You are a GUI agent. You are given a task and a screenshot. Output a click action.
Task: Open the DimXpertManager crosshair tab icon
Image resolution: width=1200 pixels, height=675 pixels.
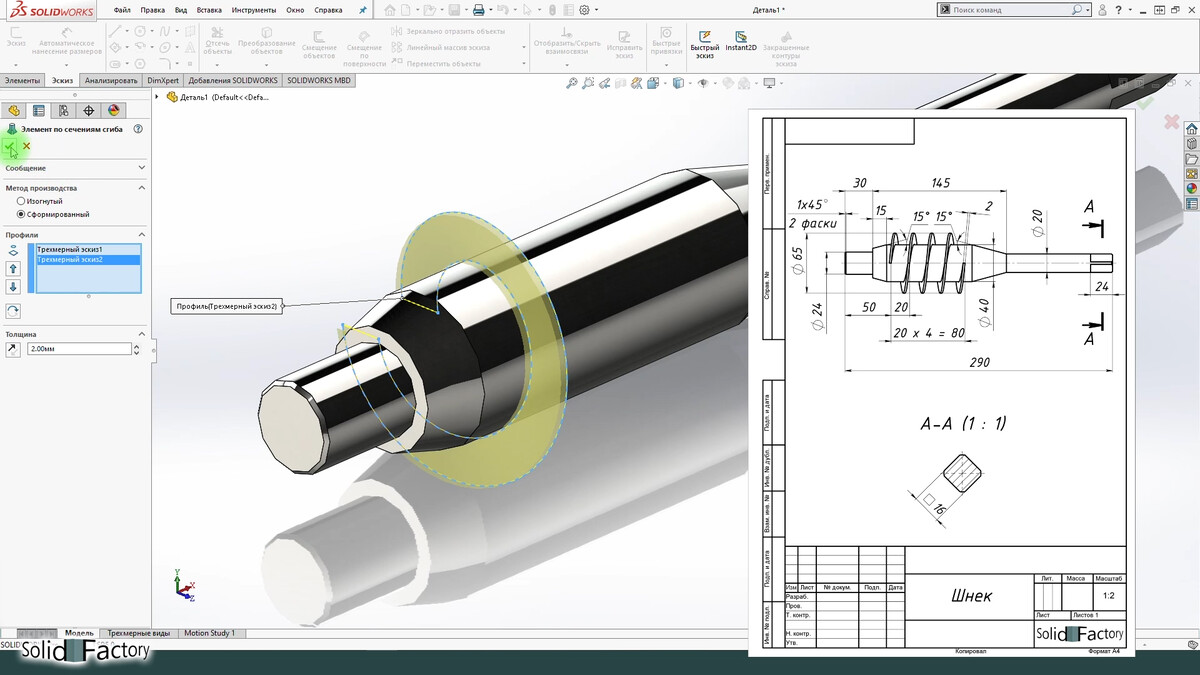89,111
